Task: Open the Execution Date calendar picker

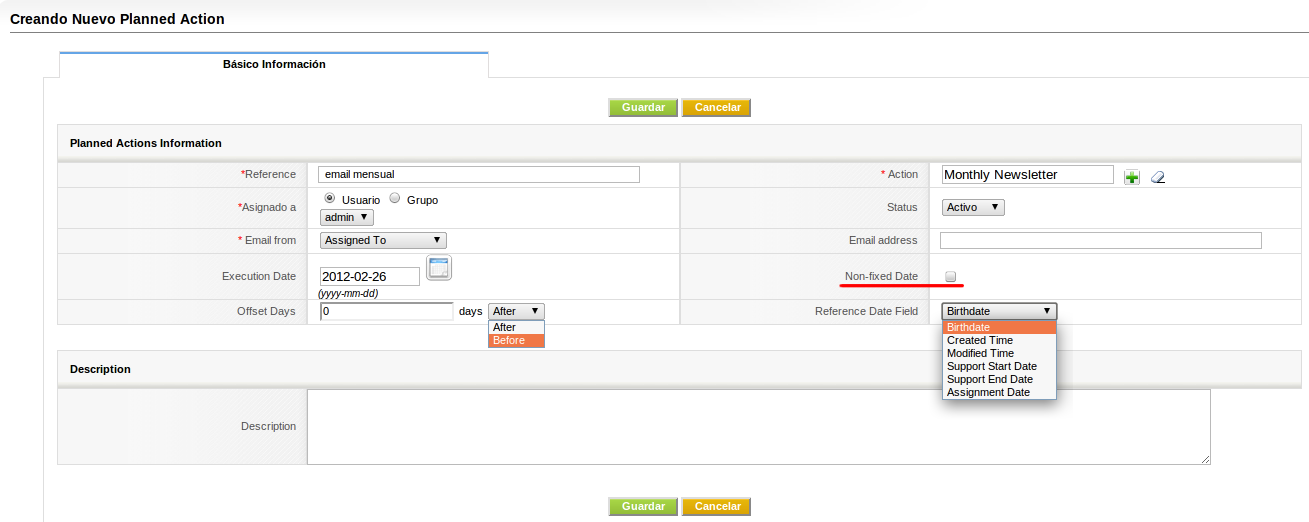Action: tap(439, 268)
